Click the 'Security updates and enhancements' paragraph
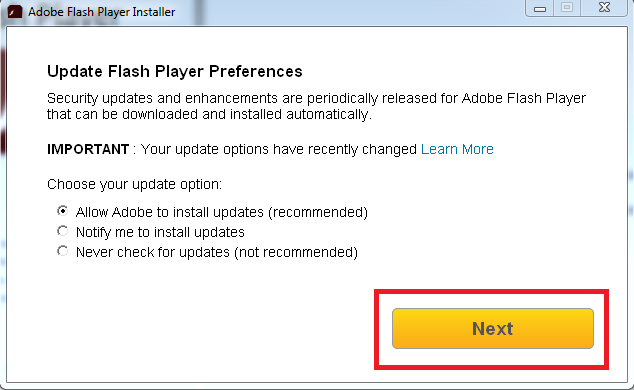Screen dimensions: 634x390 (316, 106)
